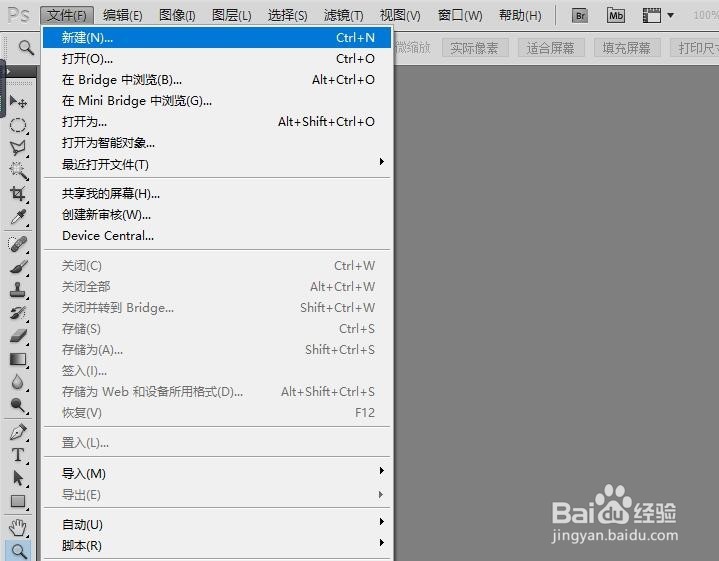Open the 帮助(H) menu
This screenshot has width=719, height=561.
(520, 16)
